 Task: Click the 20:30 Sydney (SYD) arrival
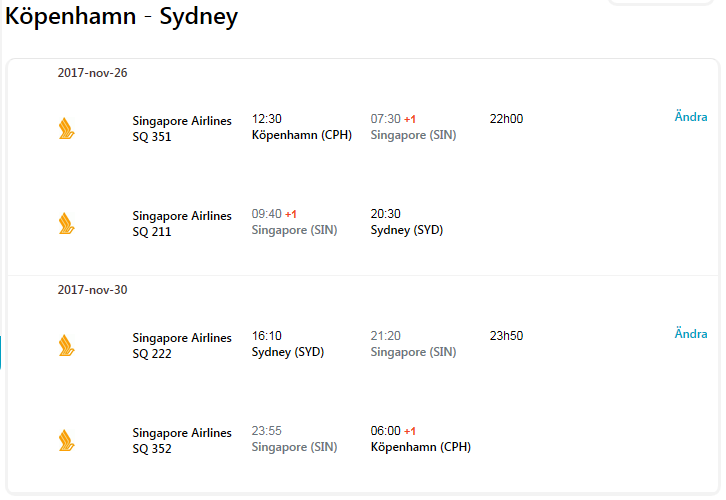406,223
